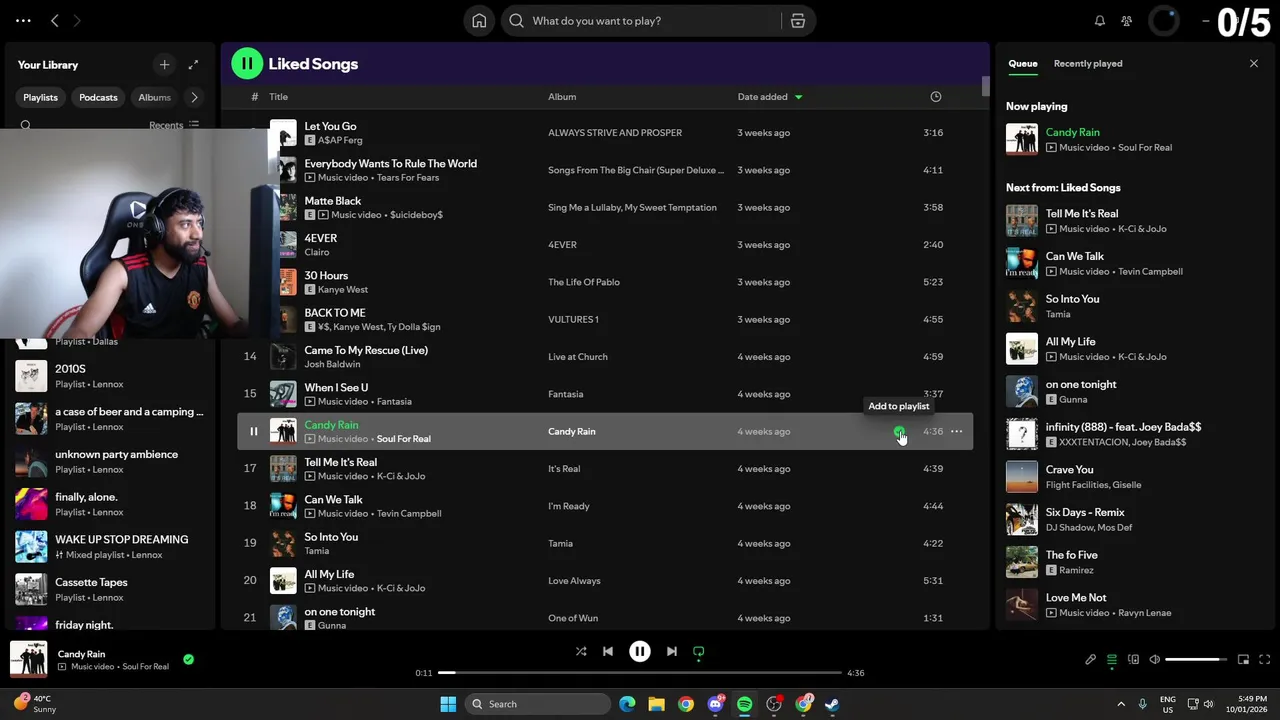The image size is (1280, 720).
Task: Pause the Candy Rain row playback
Action: pos(253,432)
